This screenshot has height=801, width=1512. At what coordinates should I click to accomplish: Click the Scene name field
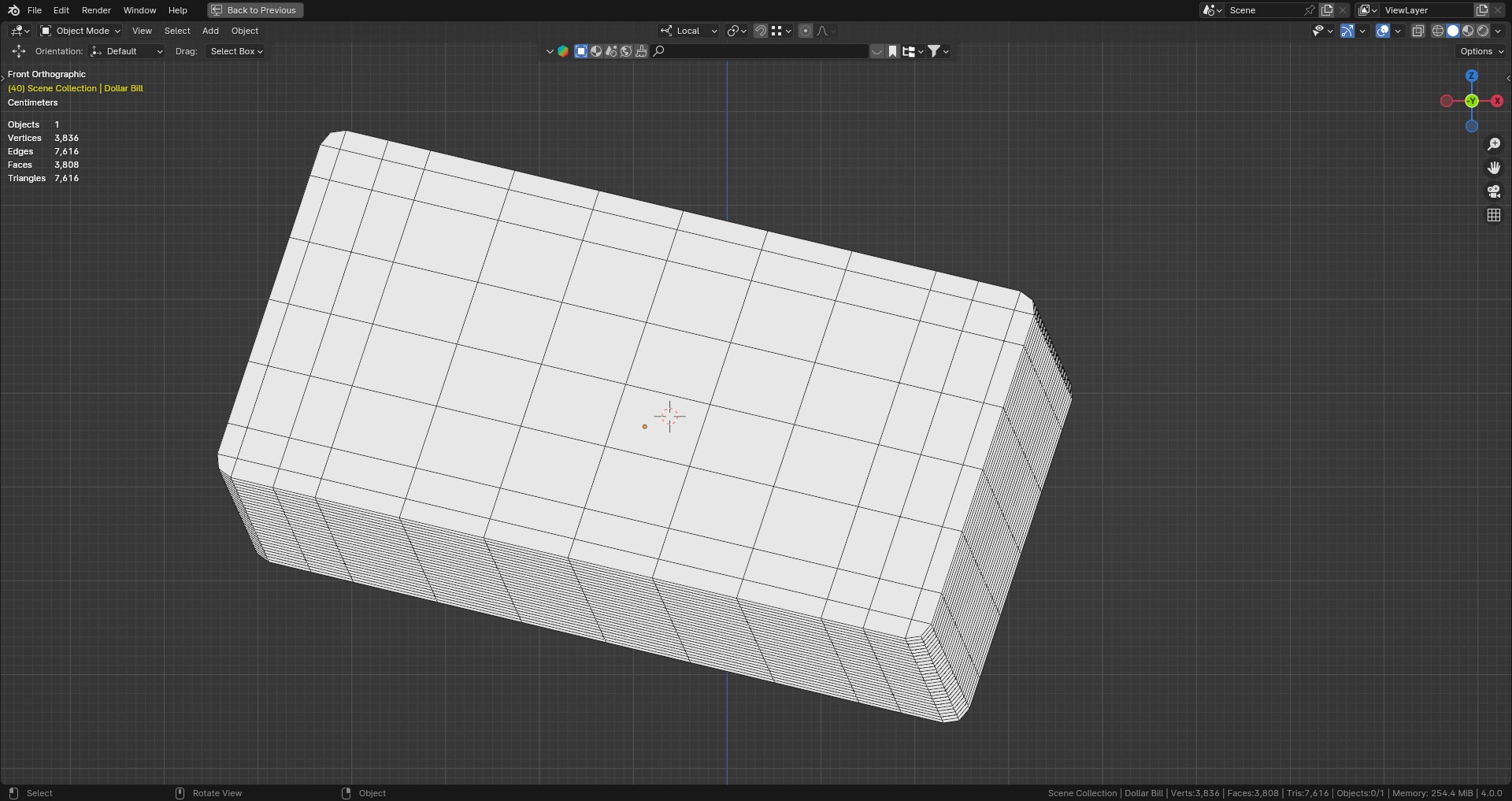tap(1264, 10)
